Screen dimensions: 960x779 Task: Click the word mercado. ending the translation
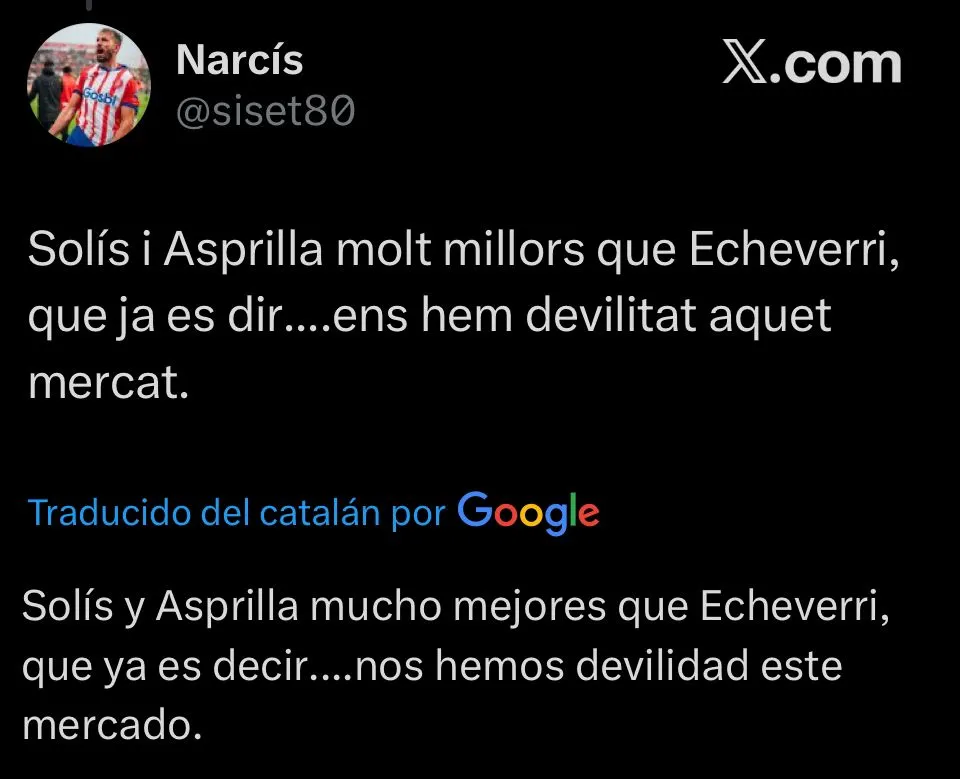(x=112, y=725)
